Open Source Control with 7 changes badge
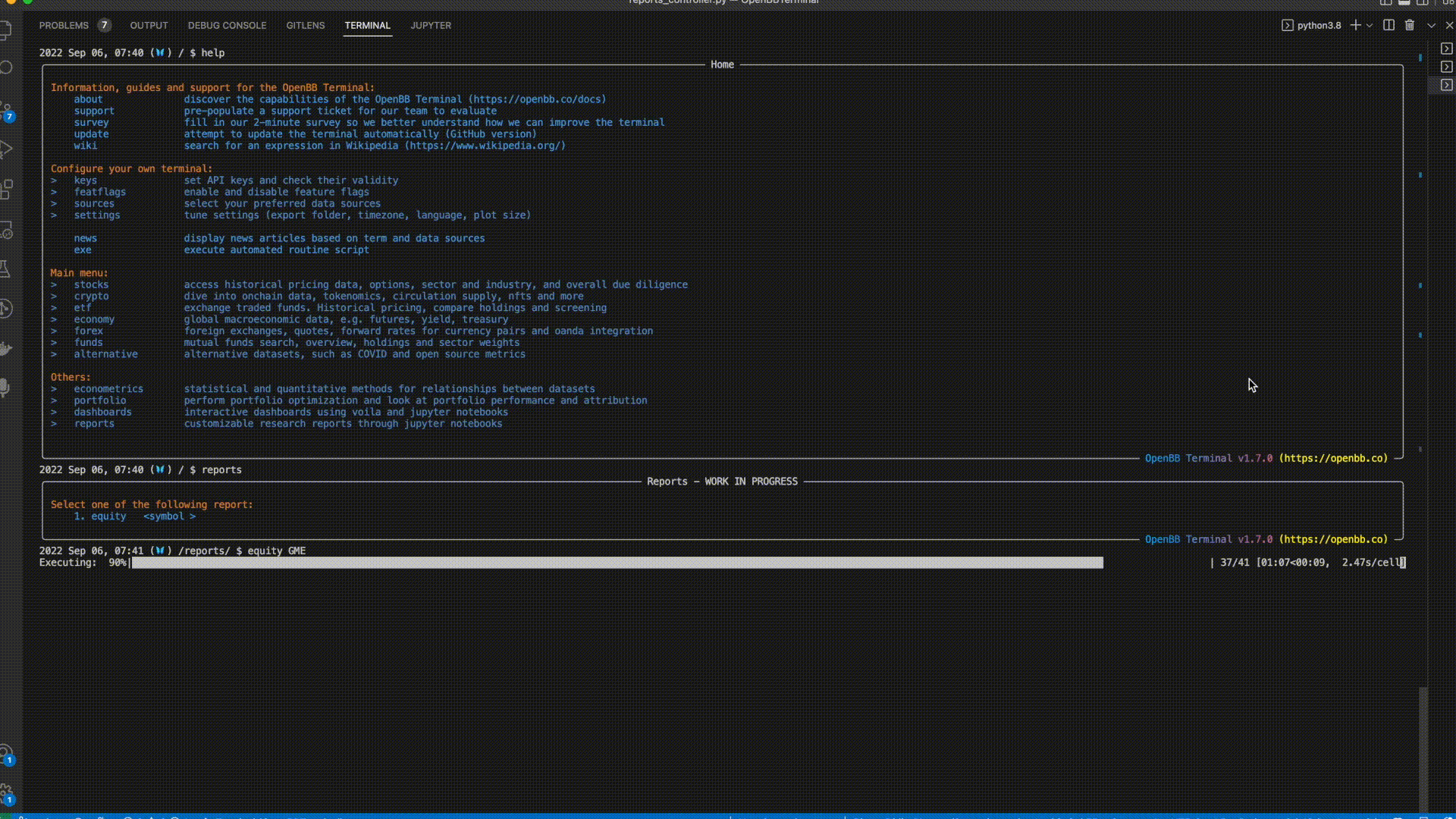Viewport: 1456px width, 819px height. [6, 110]
